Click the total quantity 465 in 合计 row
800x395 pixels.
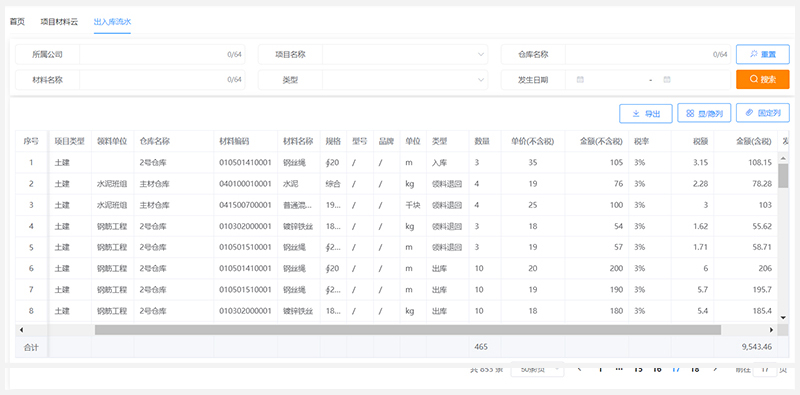(x=481, y=347)
